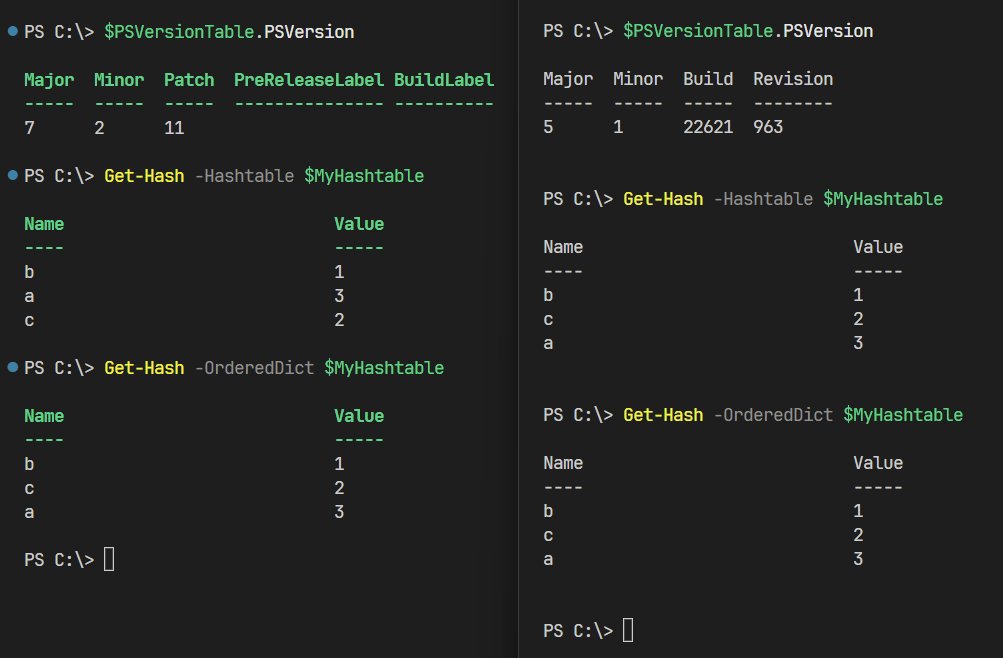This screenshot has height=658, width=1003.
Task: Click "$PSVersionTable" in the left terminal command
Action: (179, 32)
